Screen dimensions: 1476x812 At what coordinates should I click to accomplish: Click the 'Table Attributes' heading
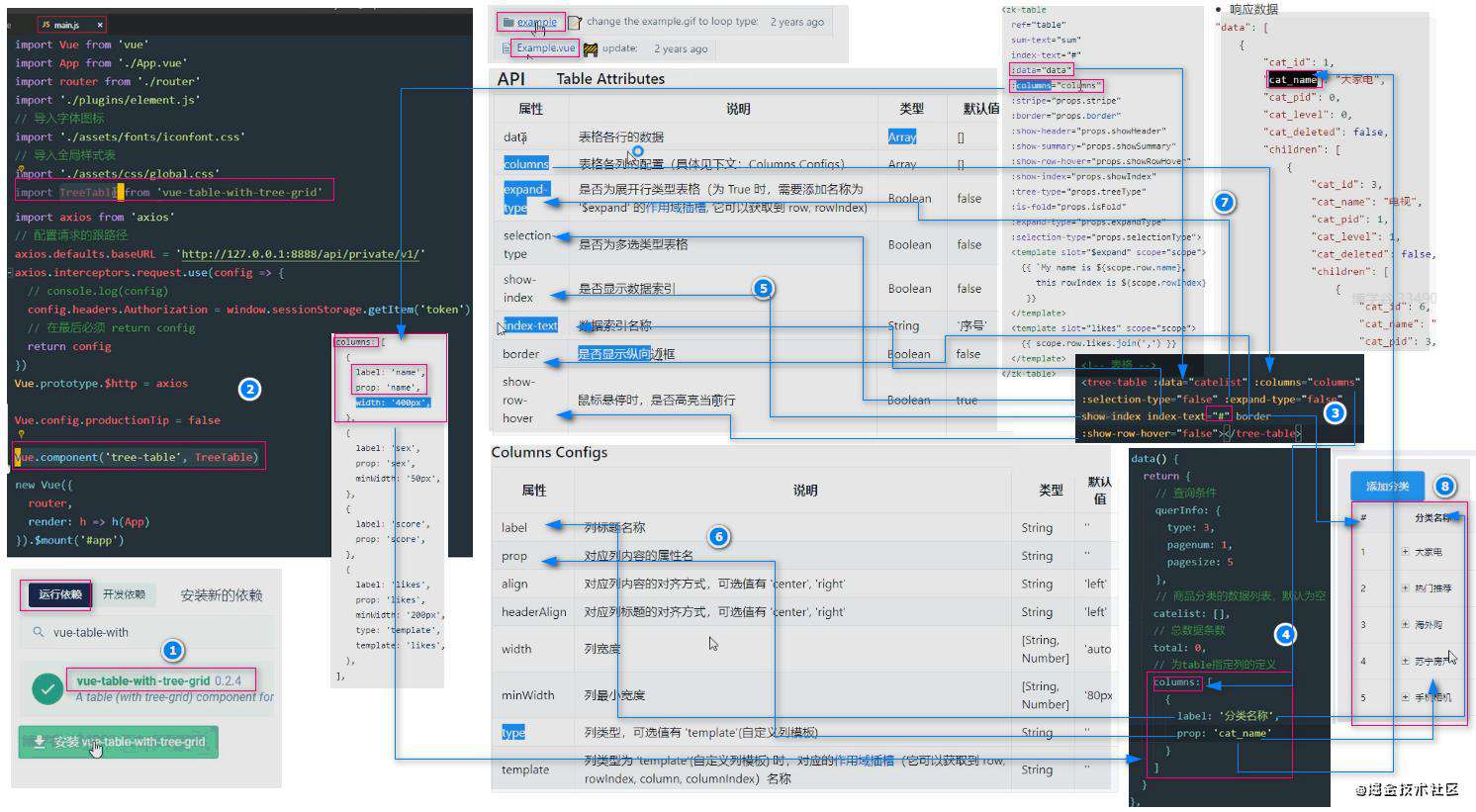point(610,79)
